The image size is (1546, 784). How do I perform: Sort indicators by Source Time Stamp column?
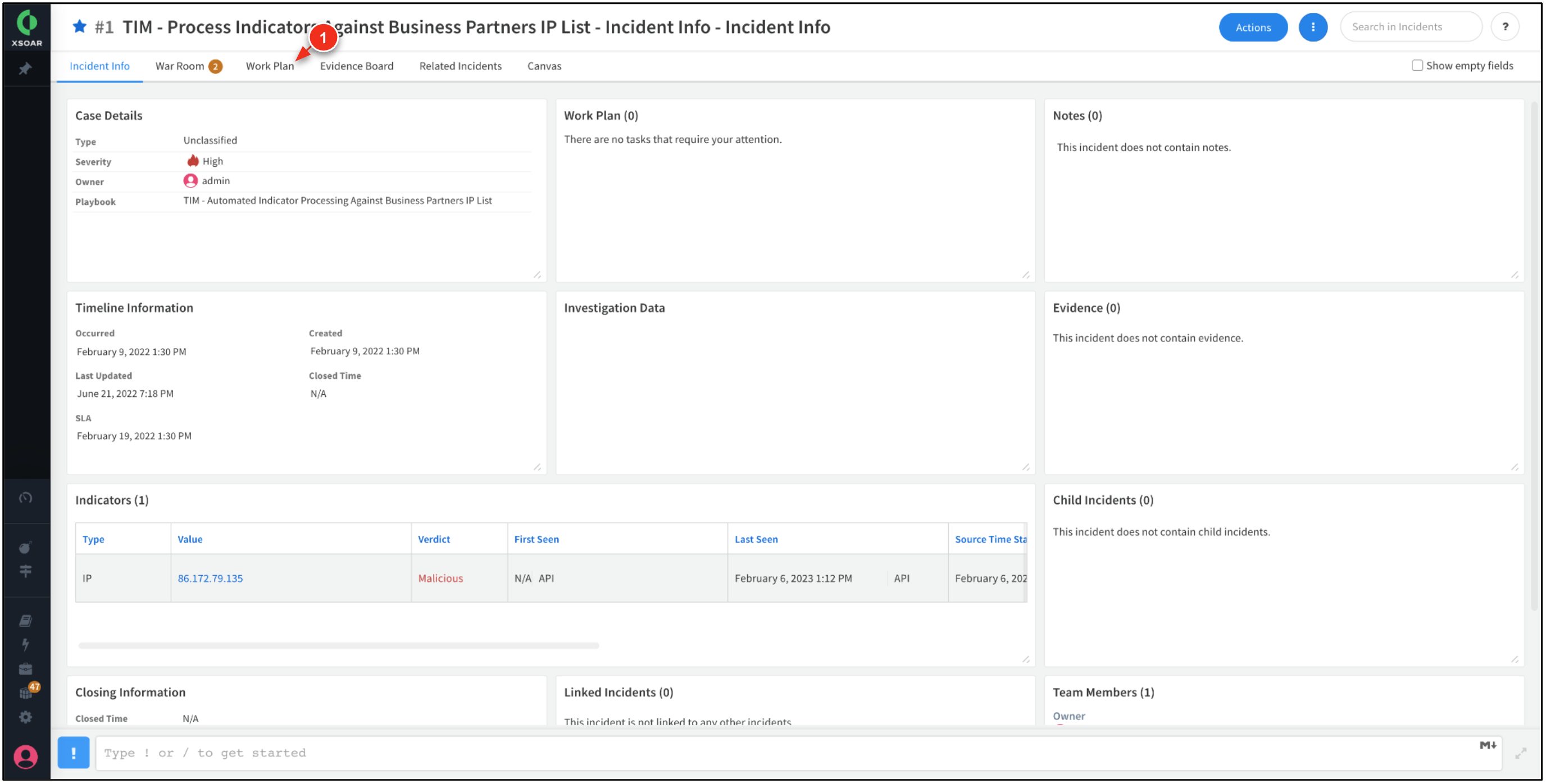click(x=990, y=539)
